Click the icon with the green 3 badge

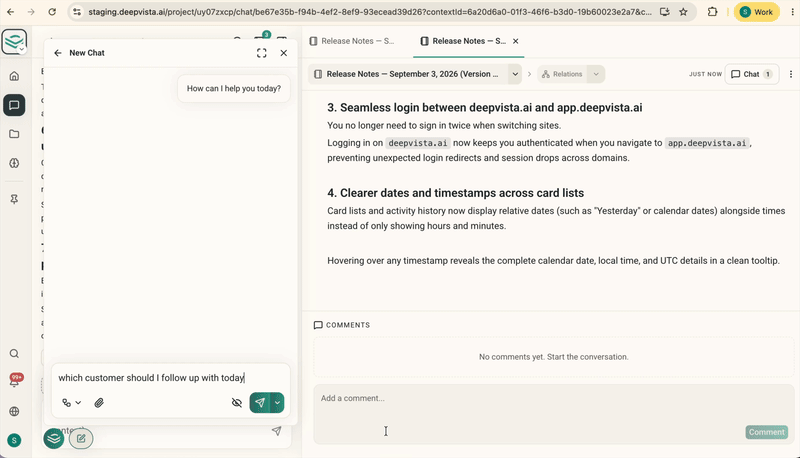[261, 40]
